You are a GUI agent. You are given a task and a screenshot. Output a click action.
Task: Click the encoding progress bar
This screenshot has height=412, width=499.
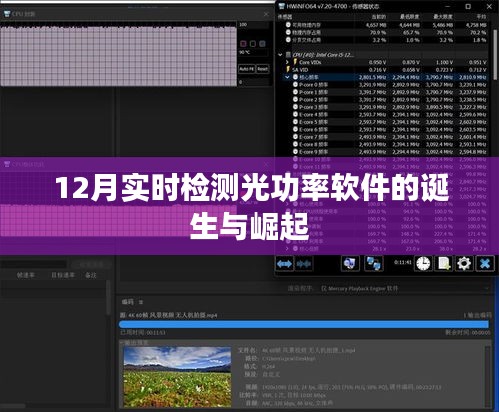point(304,324)
